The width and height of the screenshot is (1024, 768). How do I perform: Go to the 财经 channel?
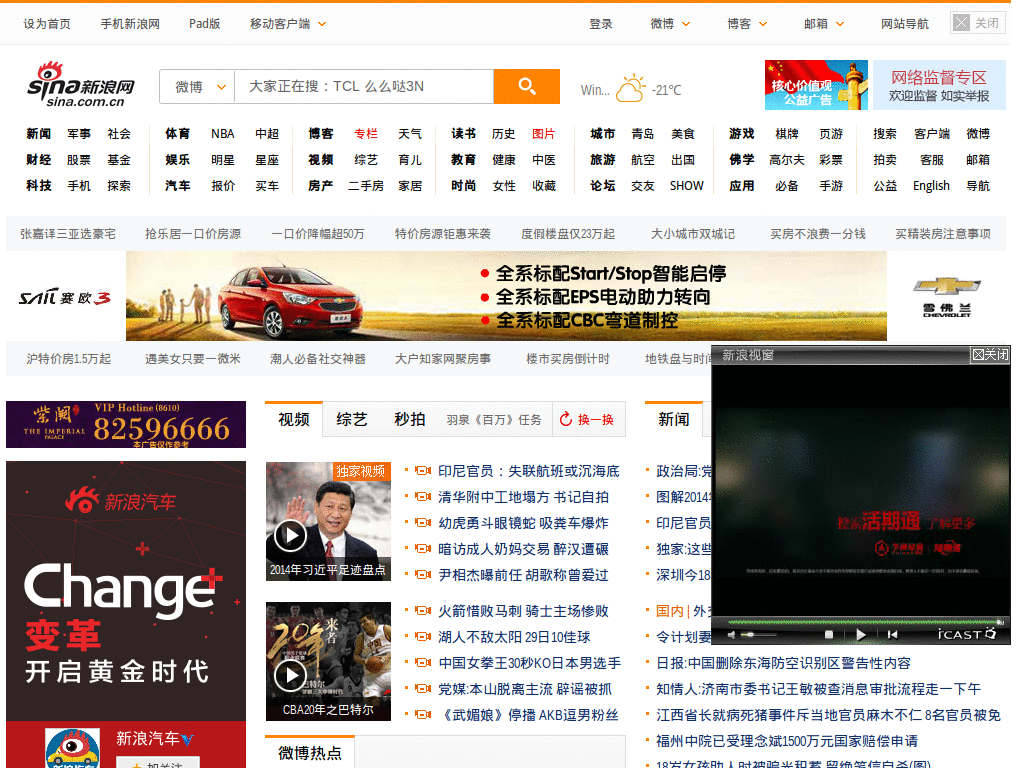(x=39, y=159)
